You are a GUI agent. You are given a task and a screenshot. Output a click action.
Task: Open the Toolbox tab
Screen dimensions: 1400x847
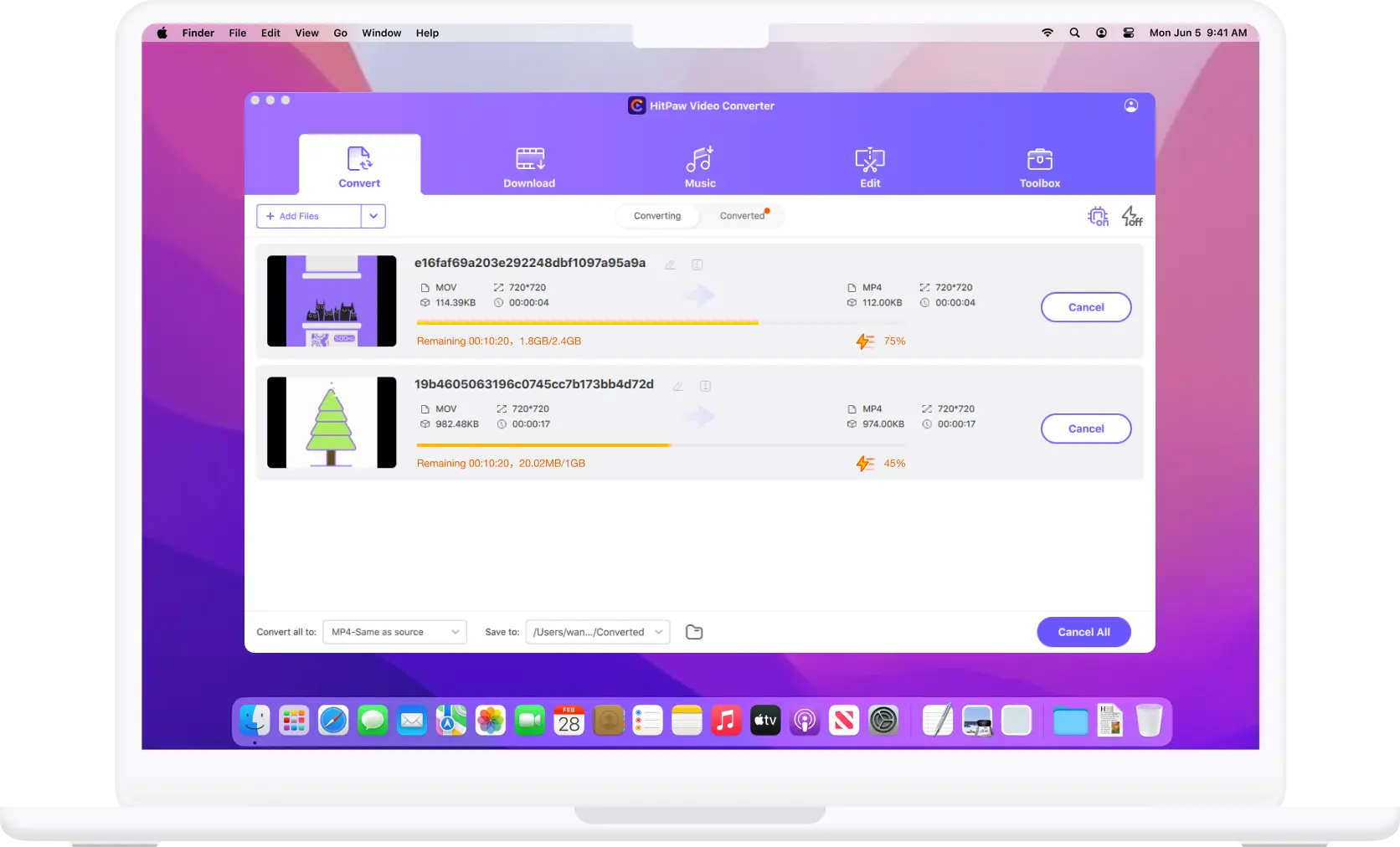1040,167
